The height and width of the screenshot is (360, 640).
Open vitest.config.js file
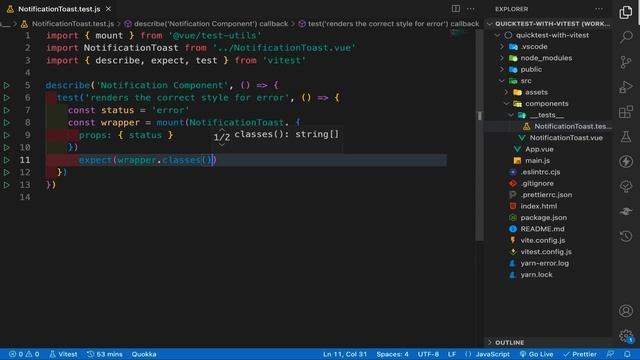tap(548, 252)
